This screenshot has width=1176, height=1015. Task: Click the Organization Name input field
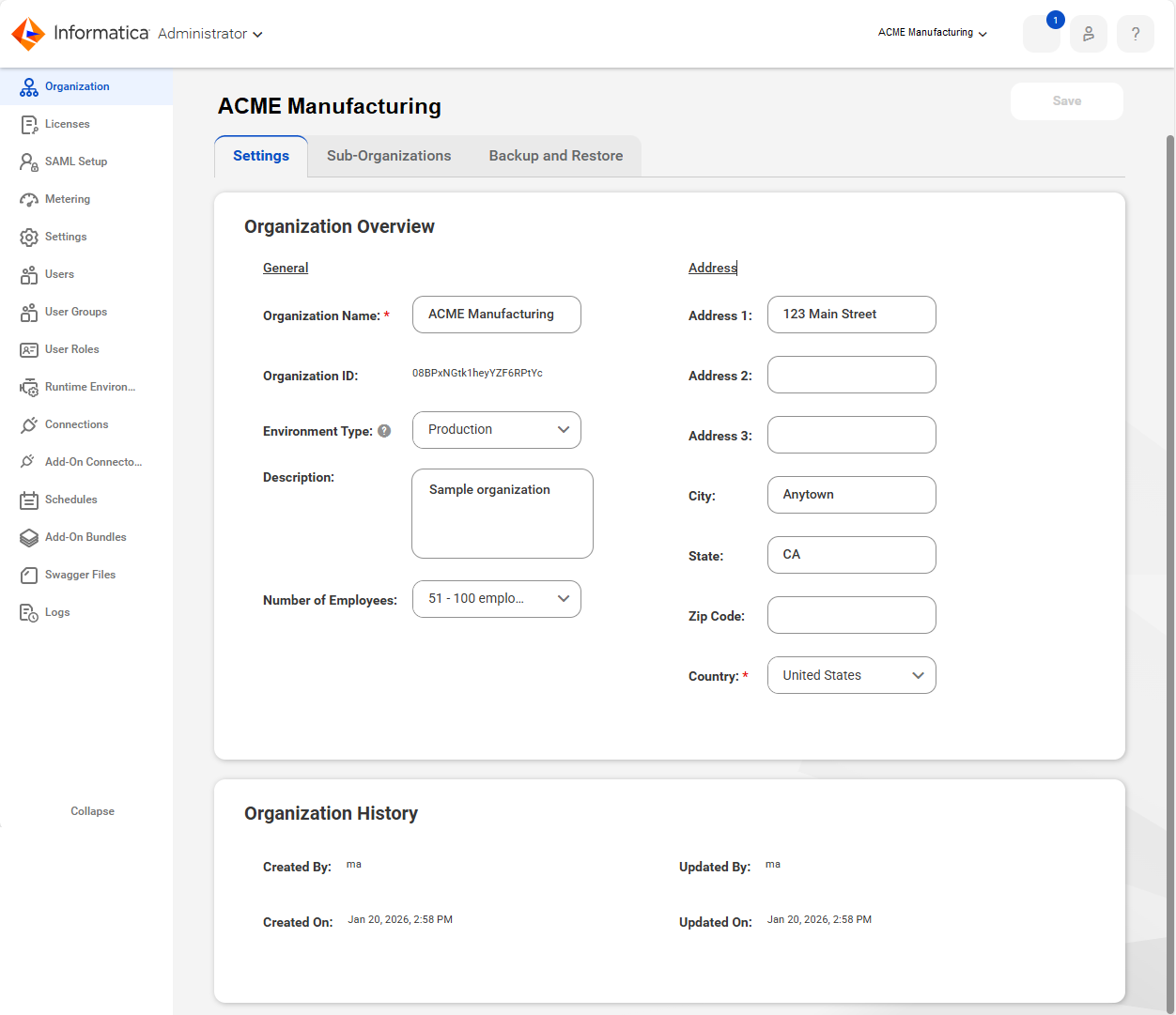click(x=497, y=315)
